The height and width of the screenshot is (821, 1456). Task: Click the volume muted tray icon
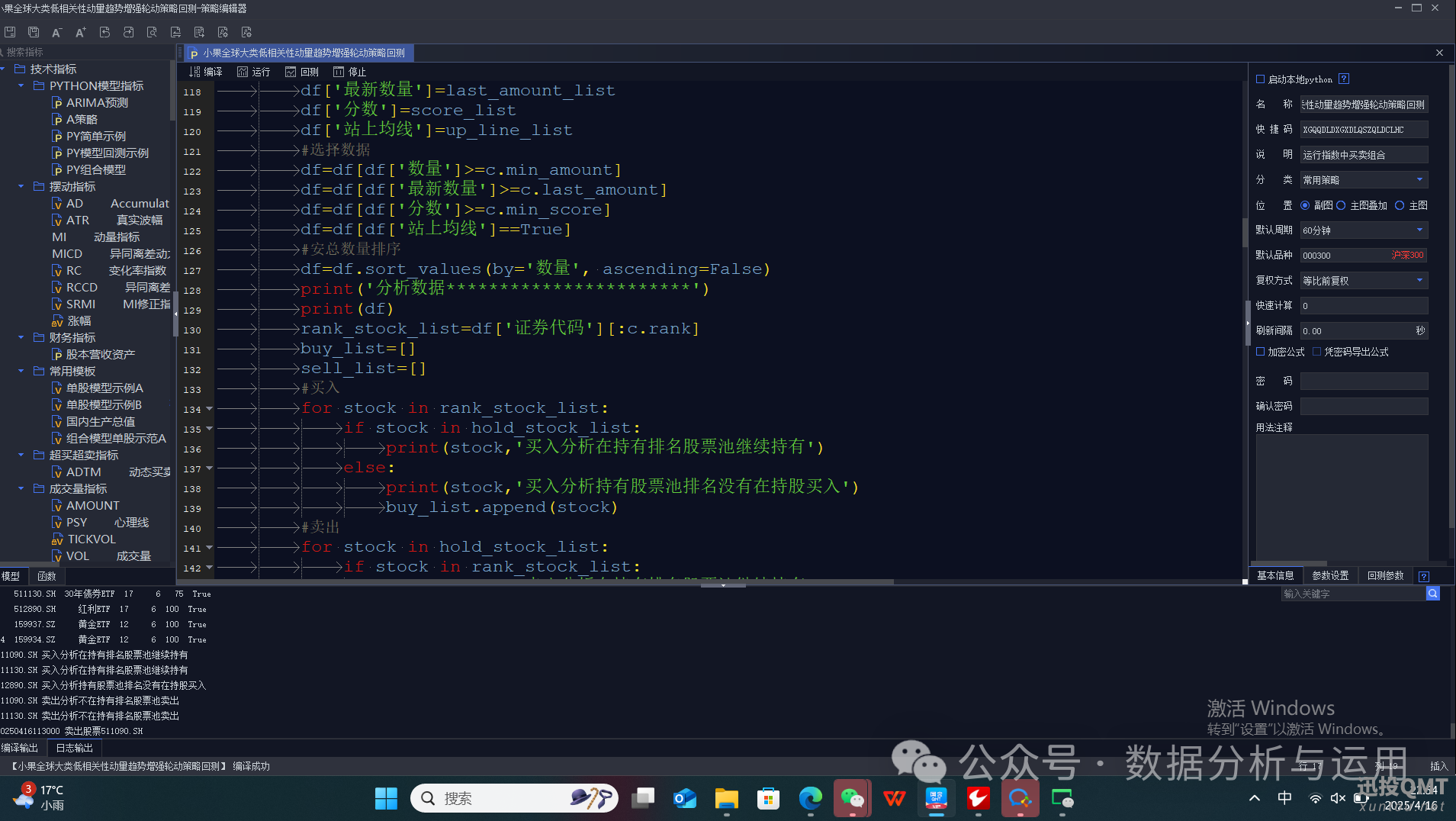(1338, 798)
